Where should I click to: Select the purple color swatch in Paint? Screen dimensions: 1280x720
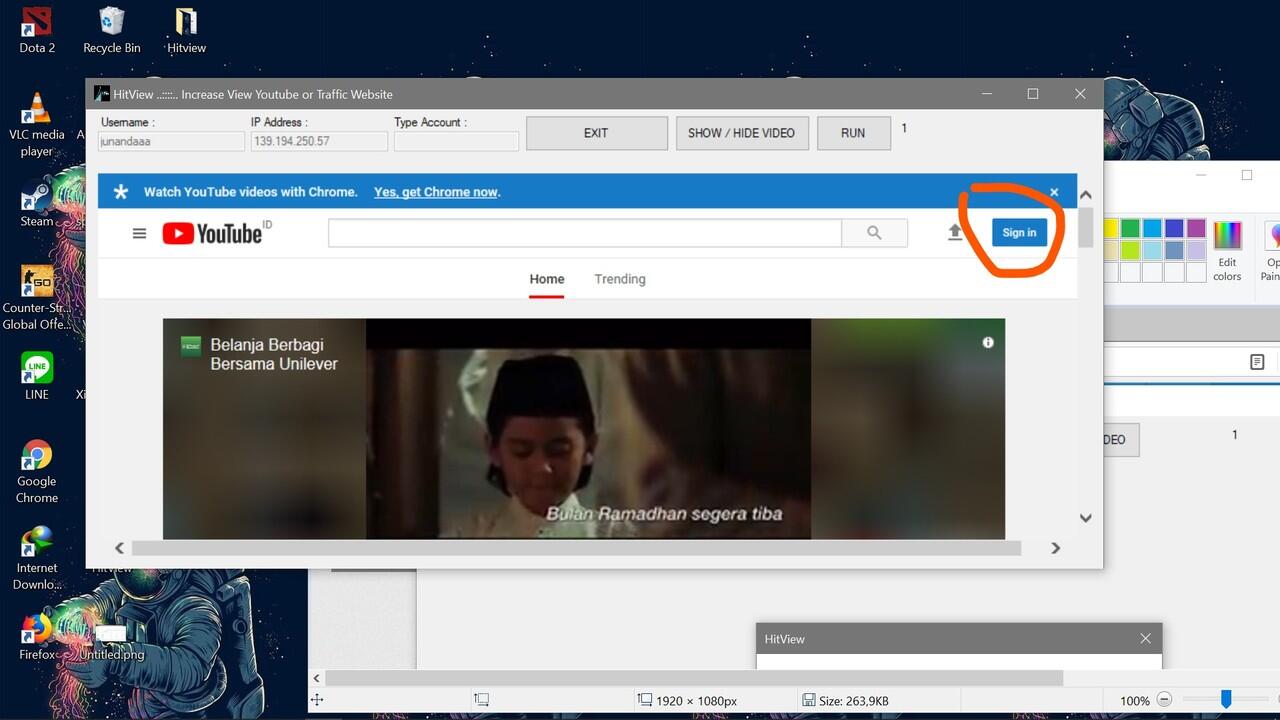1196,229
